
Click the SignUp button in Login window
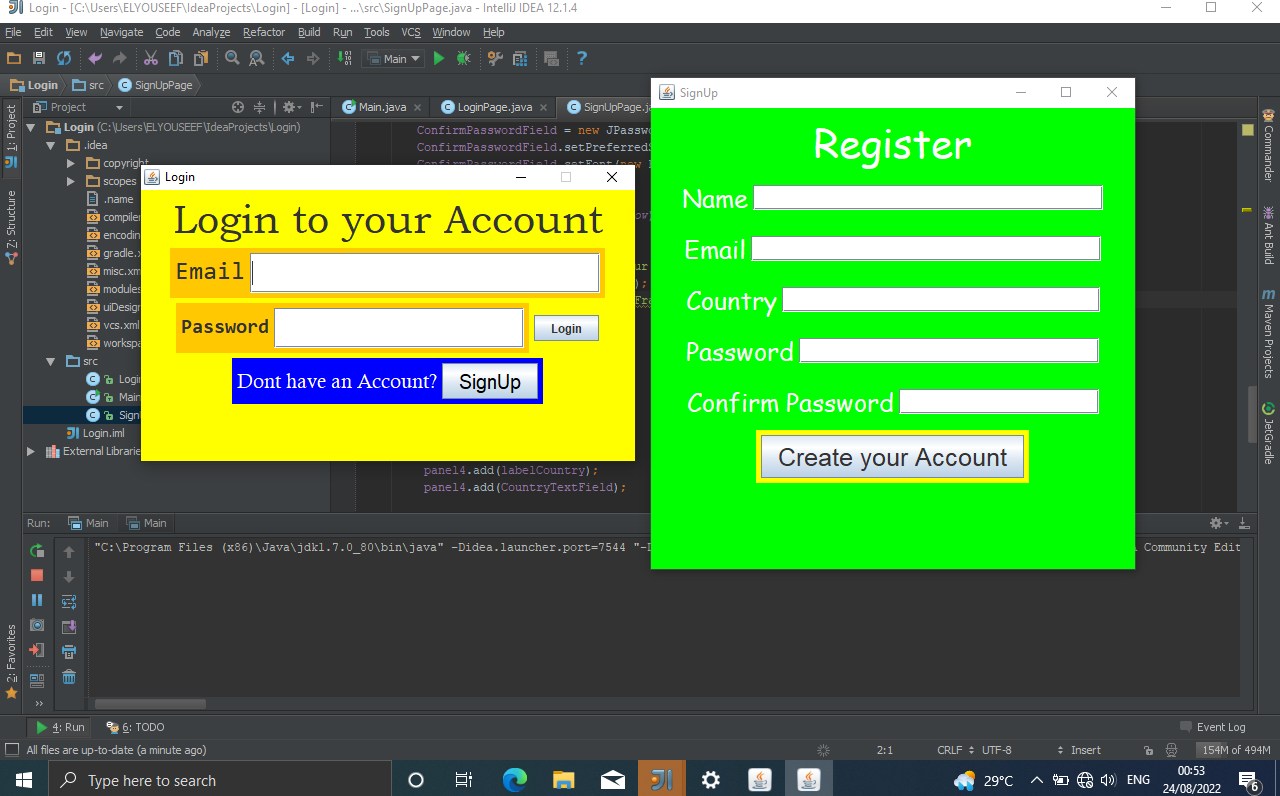pos(490,382)
